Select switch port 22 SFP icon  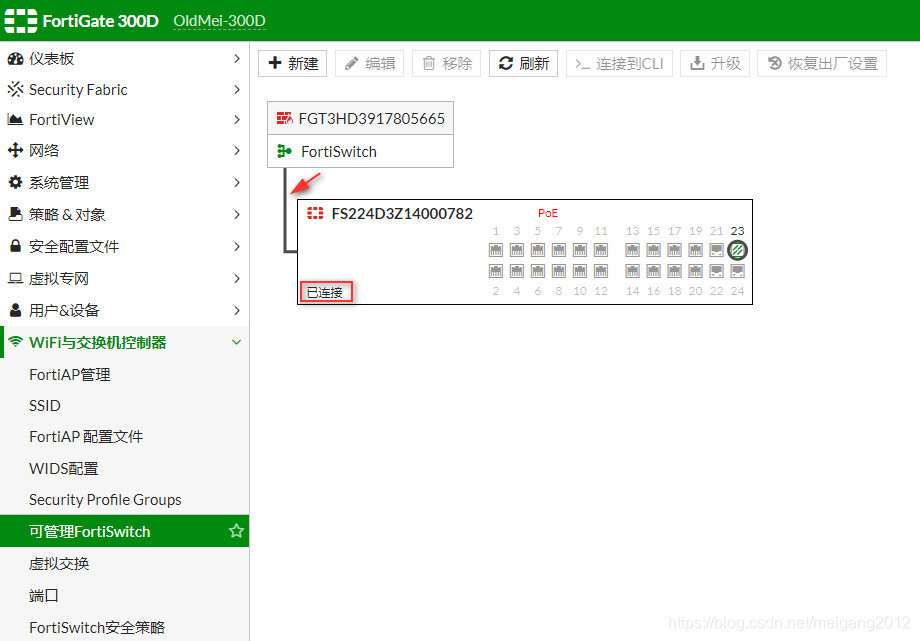[716, 271]
